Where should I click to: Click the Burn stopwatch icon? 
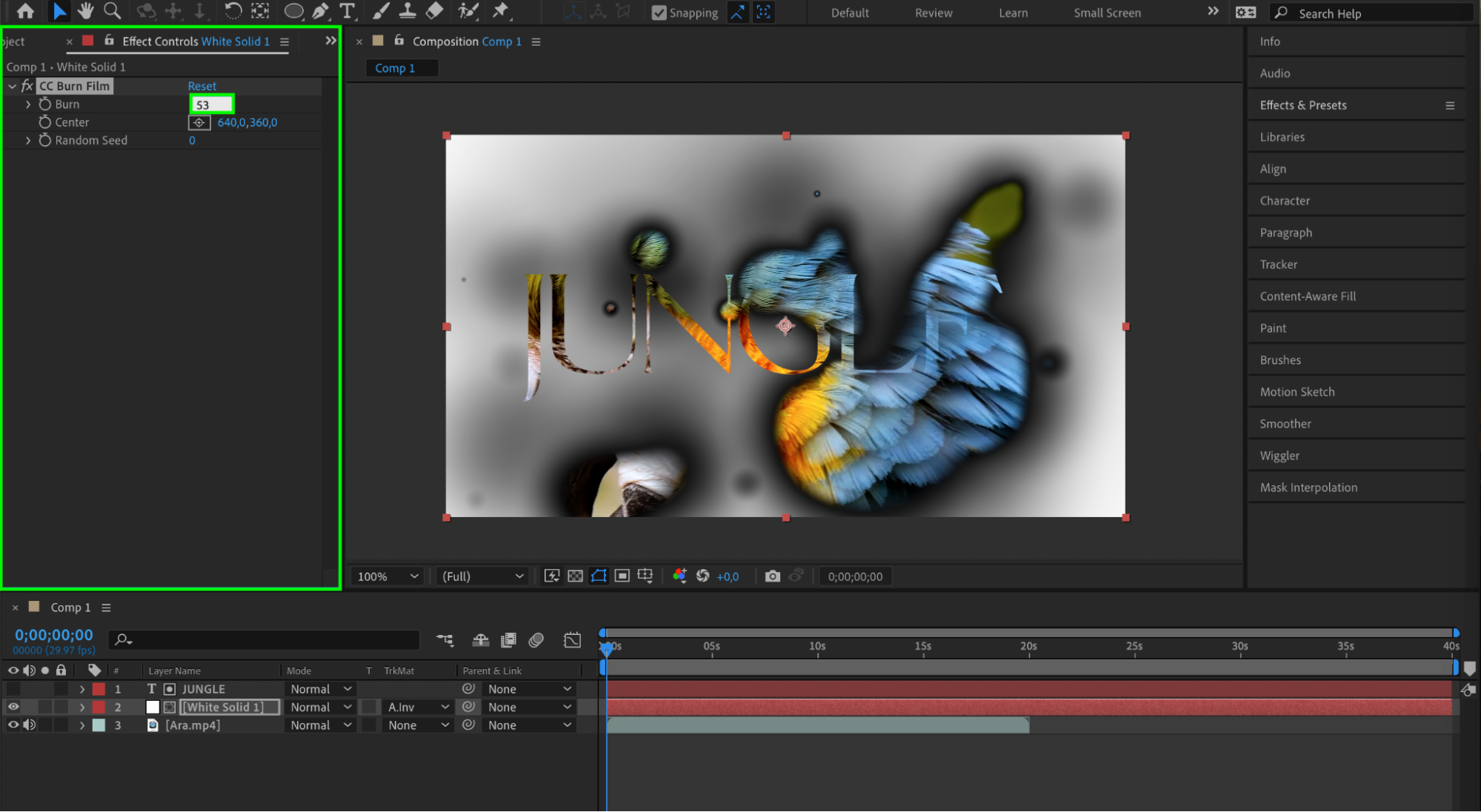[x=45, y=104]
